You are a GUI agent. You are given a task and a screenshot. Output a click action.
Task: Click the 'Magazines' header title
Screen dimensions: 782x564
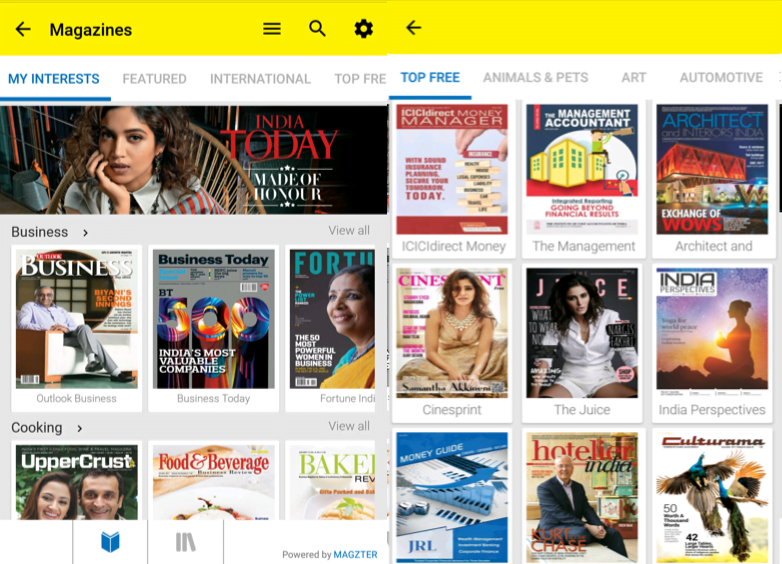91,30
